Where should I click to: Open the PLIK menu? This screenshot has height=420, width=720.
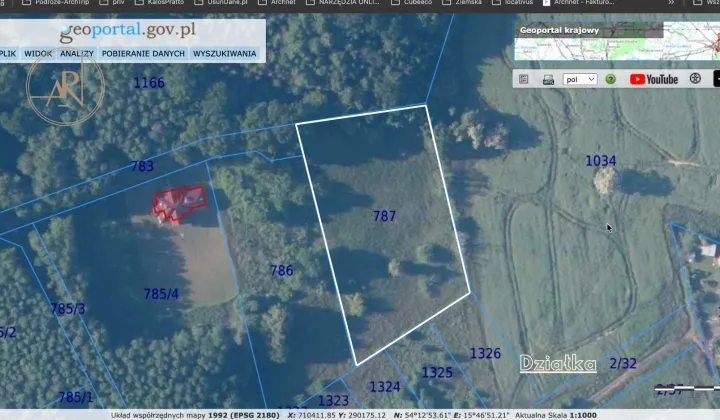[7, 54]
